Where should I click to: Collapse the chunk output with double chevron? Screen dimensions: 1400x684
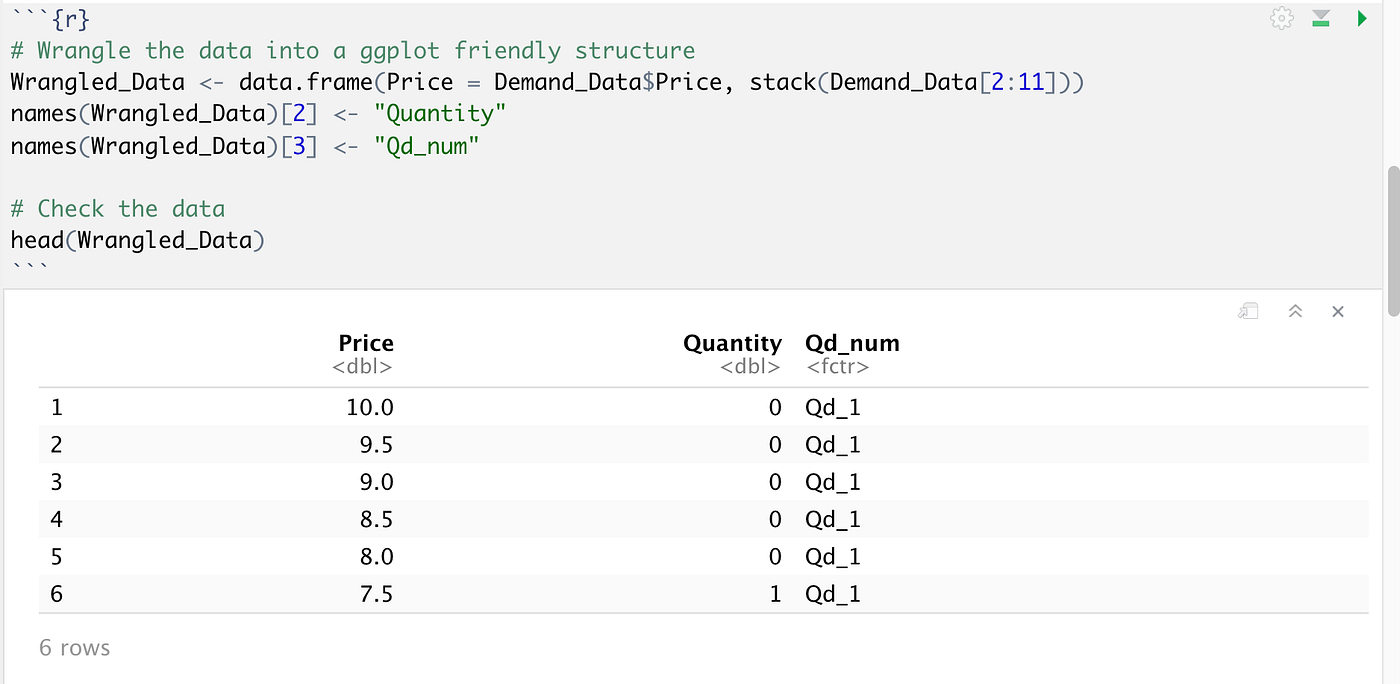point(1295,312)
